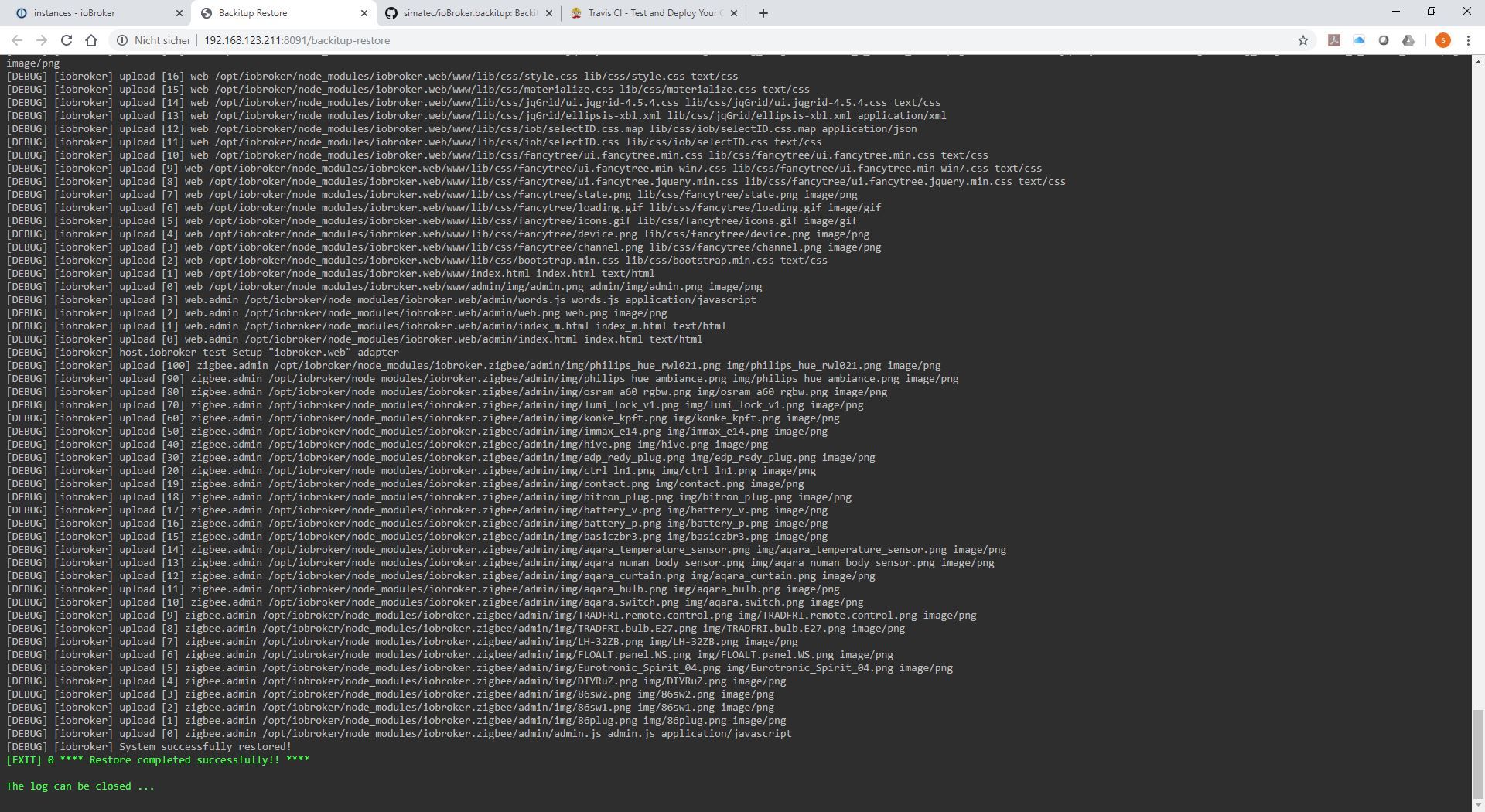Click the upload [14] aqara_temperature_sensor.png line

(507, 549)
